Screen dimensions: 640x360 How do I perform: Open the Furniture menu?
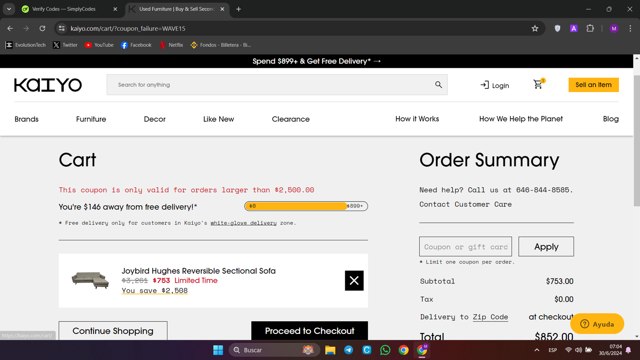[91, 119]
